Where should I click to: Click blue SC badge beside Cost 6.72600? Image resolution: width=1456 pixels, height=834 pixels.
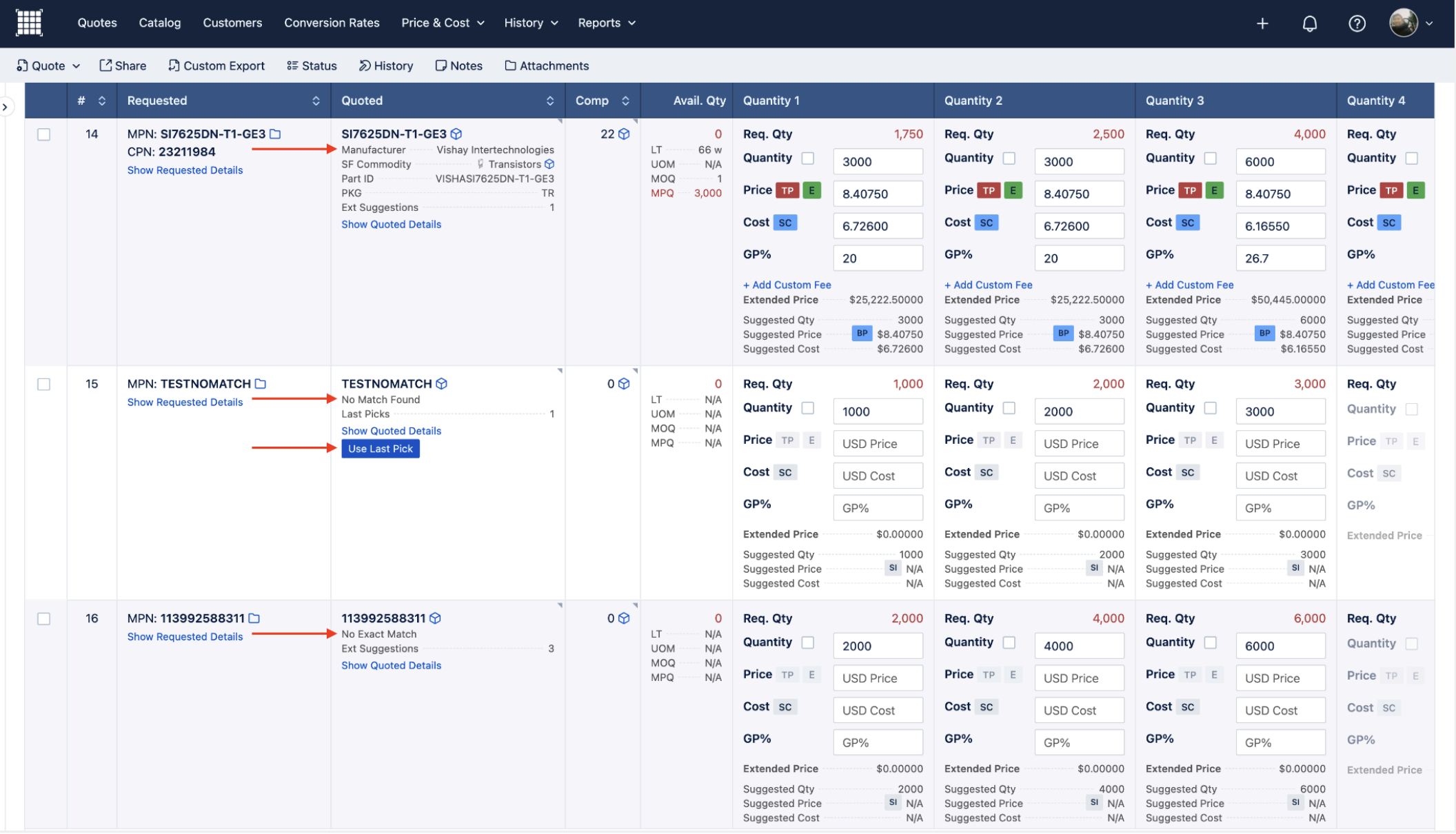tap(785, 223)
